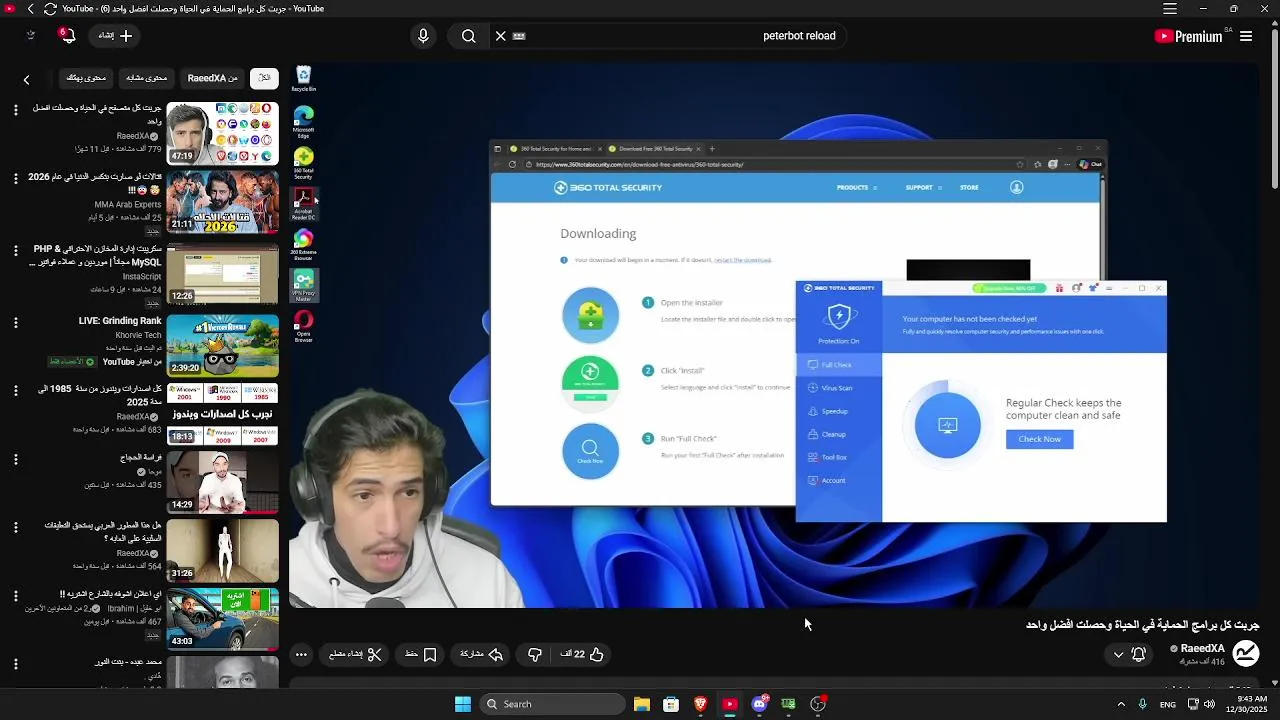Open the RaeedXA channel avatar below the video
Viewport: 1280px width, 720px height.
click(x=1246, y=654)
